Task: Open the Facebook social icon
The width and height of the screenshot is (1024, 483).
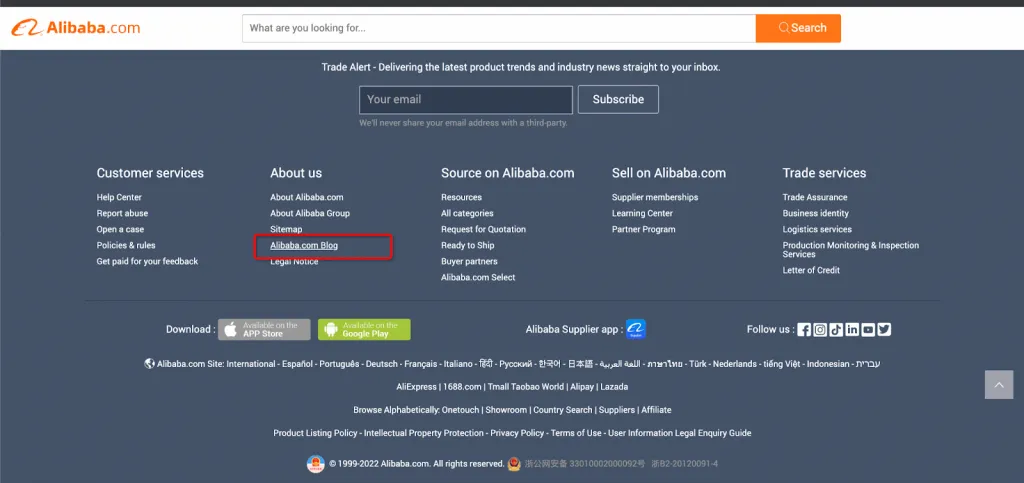Action: coord(804,330)
